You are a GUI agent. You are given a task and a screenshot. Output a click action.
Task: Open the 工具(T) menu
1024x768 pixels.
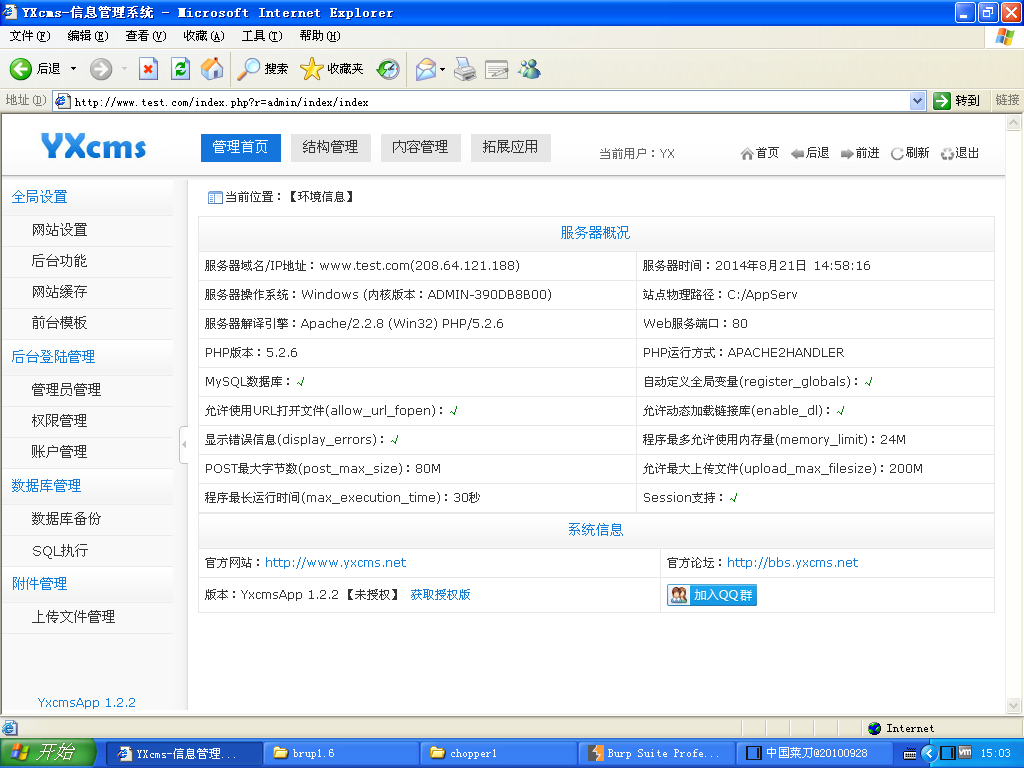(262, 36)
